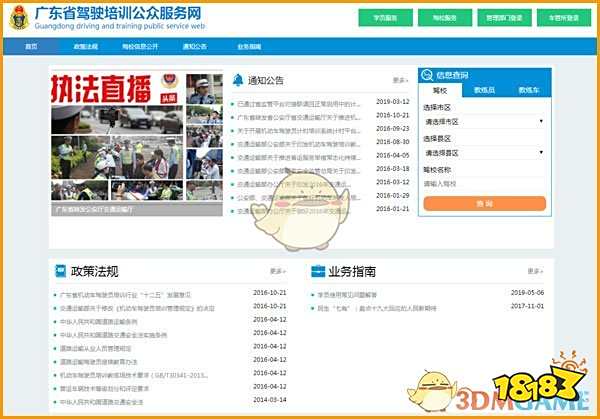Viewport: 600px width, 419px height.
Task: Open the 选择县区 county dropdown
Action: [x=483, y=152]
